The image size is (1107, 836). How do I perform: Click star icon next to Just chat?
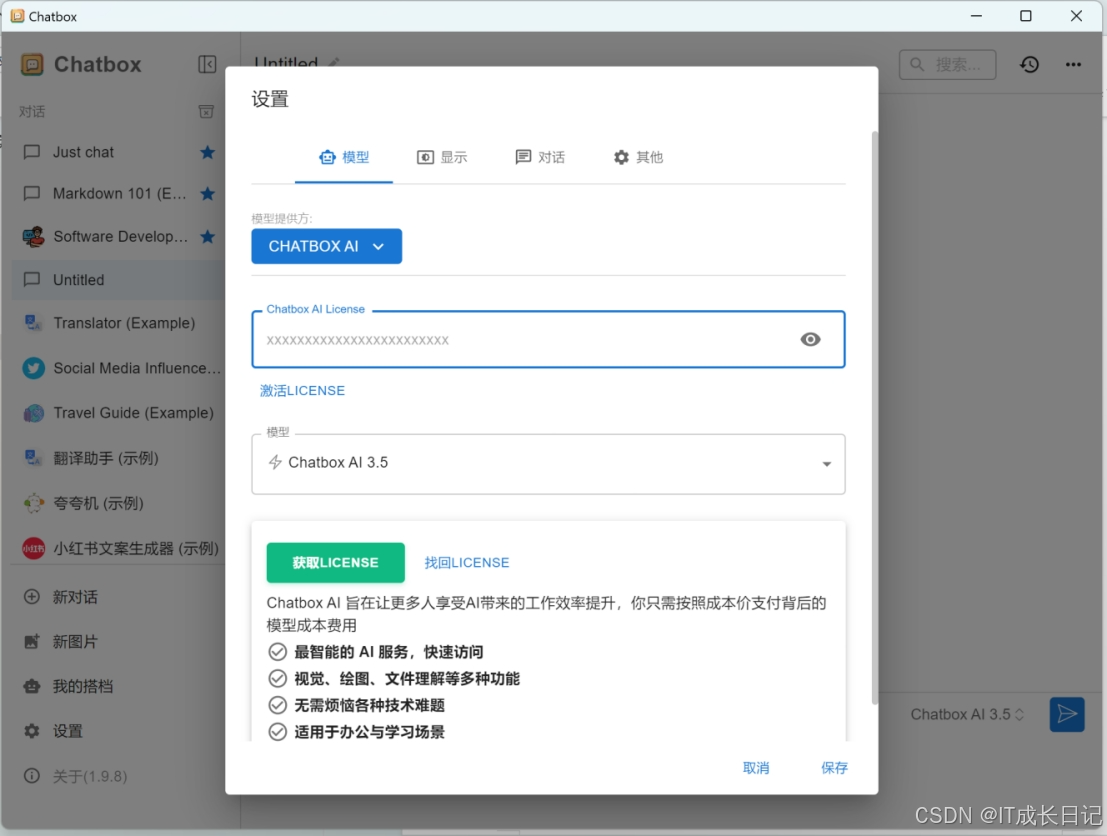tap(207, 152)
